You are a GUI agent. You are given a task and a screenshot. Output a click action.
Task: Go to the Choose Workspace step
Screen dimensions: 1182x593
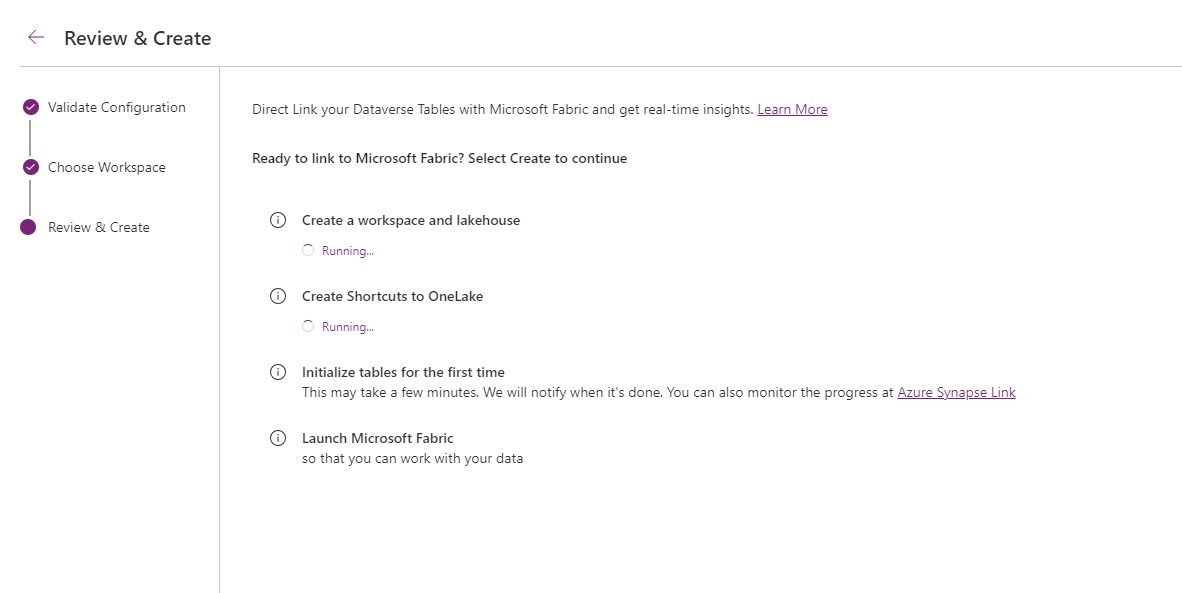point(107,167)
